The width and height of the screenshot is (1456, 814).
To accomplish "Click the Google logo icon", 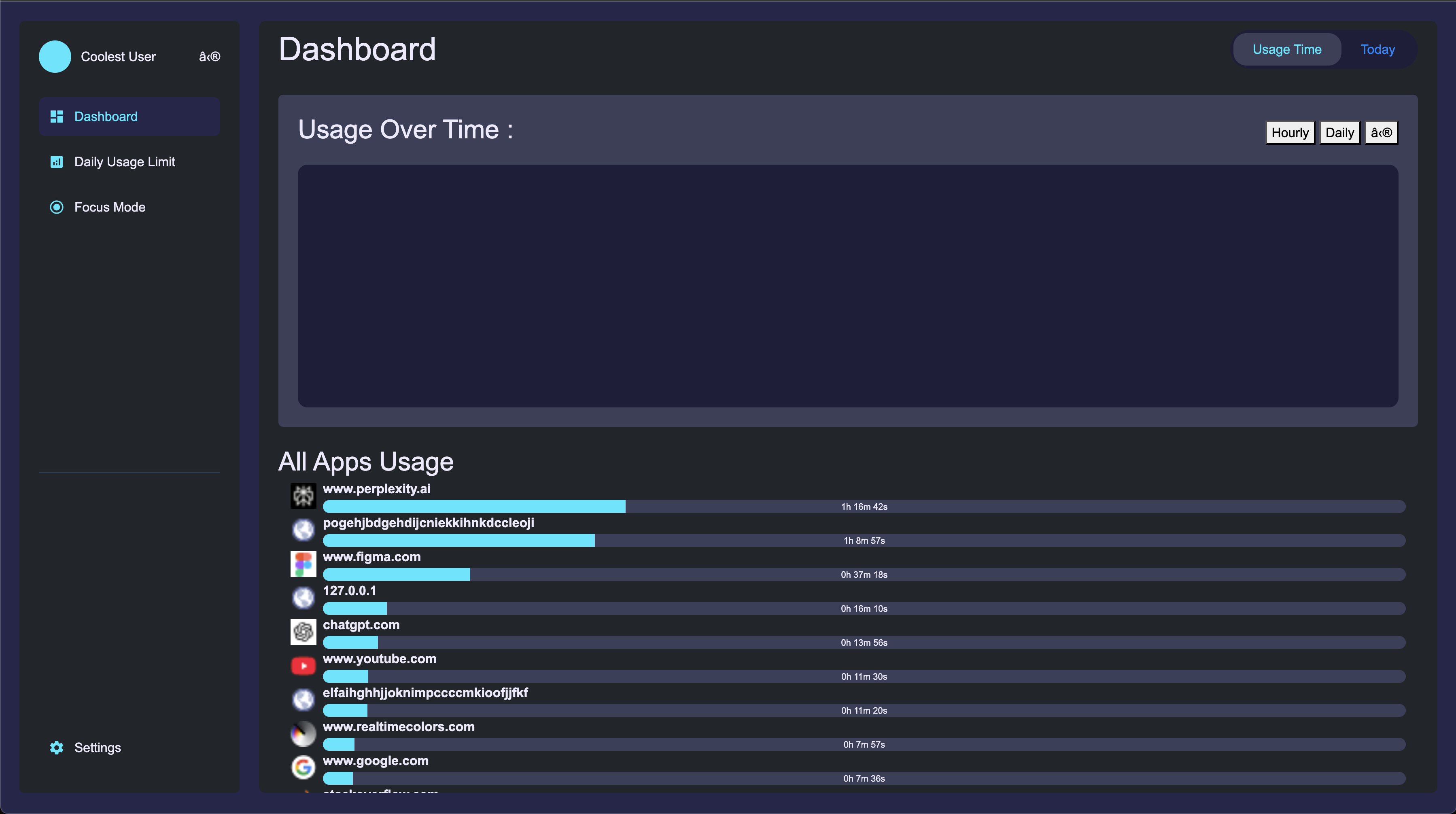I will tap(303, 767).
